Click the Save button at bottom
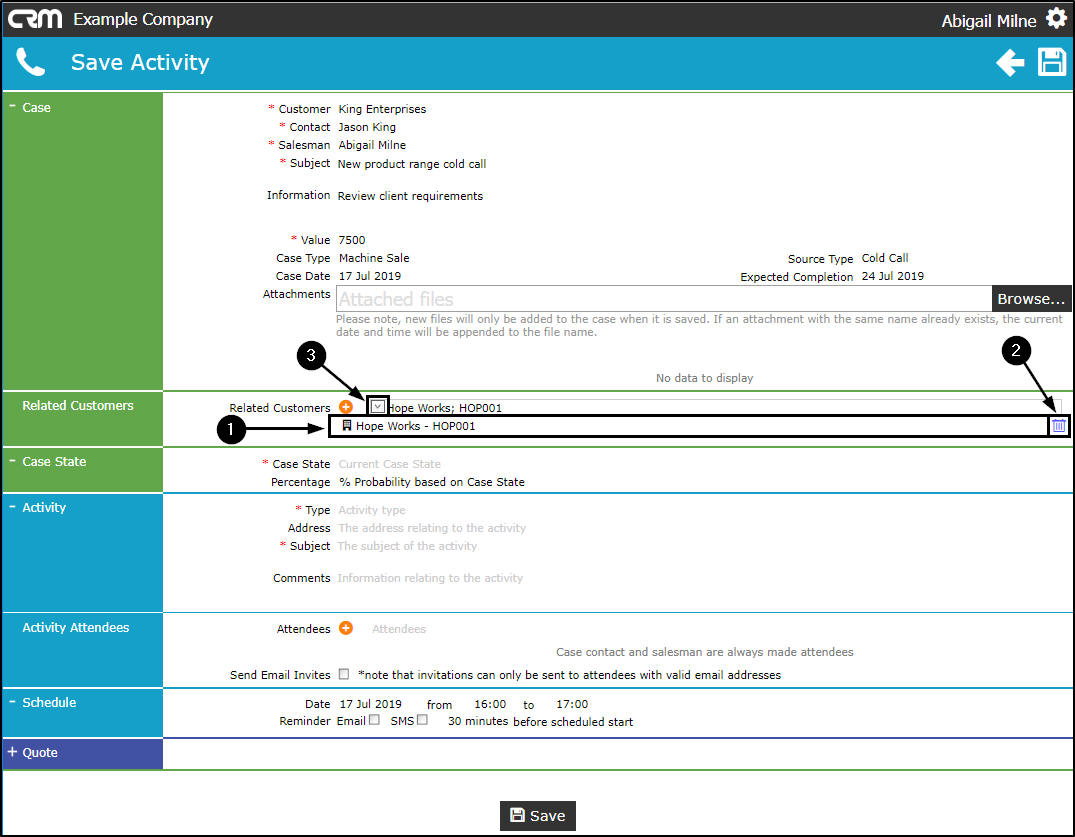The width and height of the screenshot is (1075, 837). click(538, 816)
